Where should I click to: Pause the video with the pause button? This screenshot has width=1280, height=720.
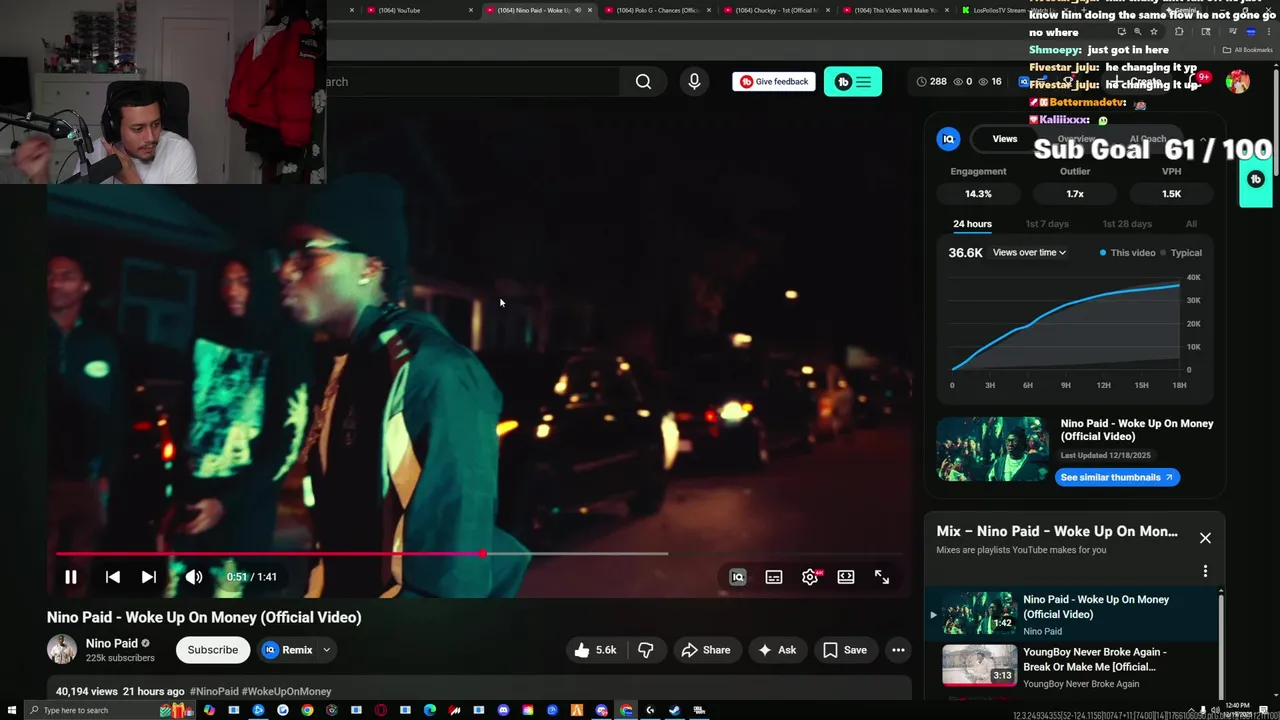(71, 577)
